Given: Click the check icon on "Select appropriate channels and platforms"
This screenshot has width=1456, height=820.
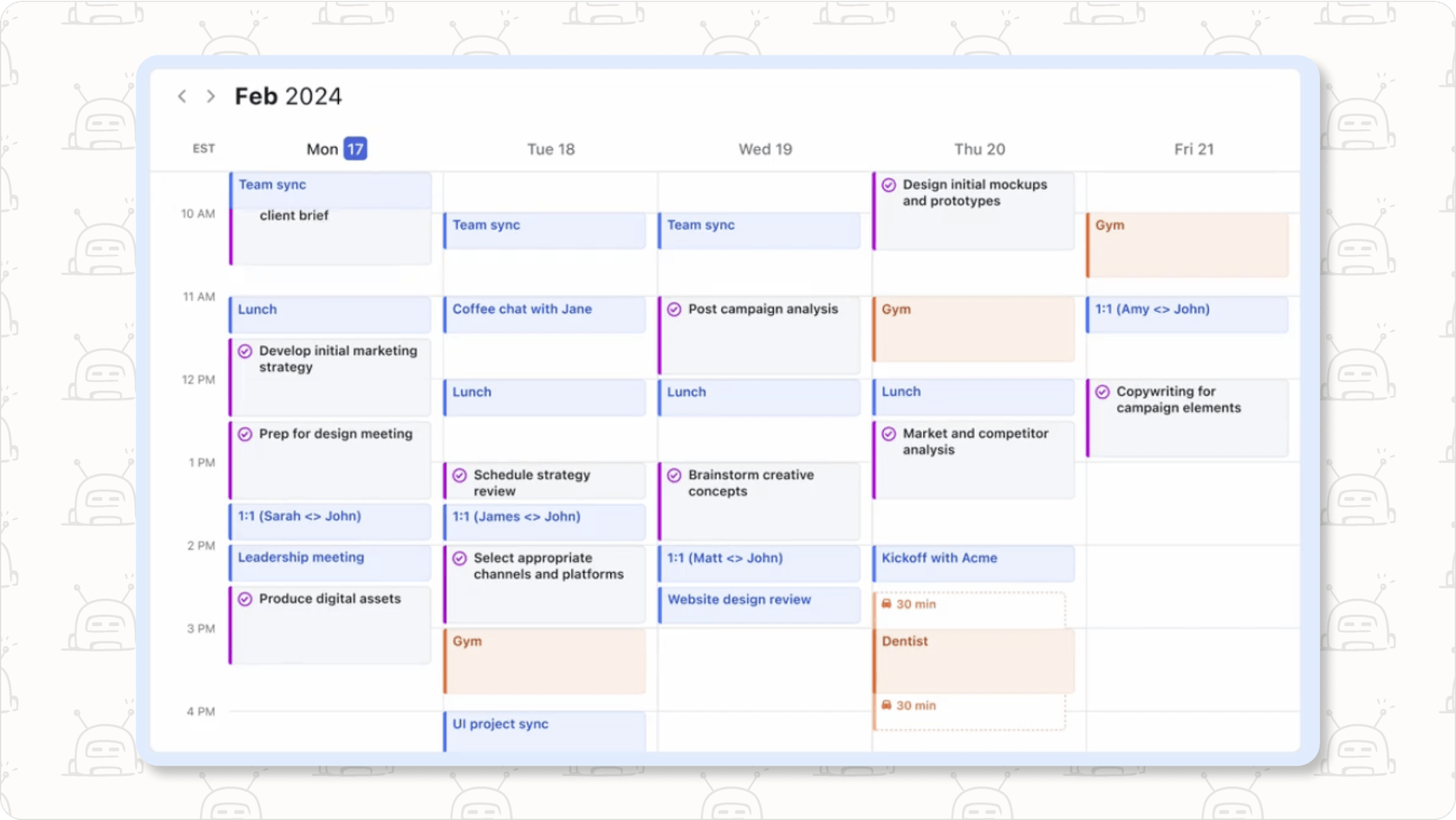Looking at the screenshot, I should (460, 558).
